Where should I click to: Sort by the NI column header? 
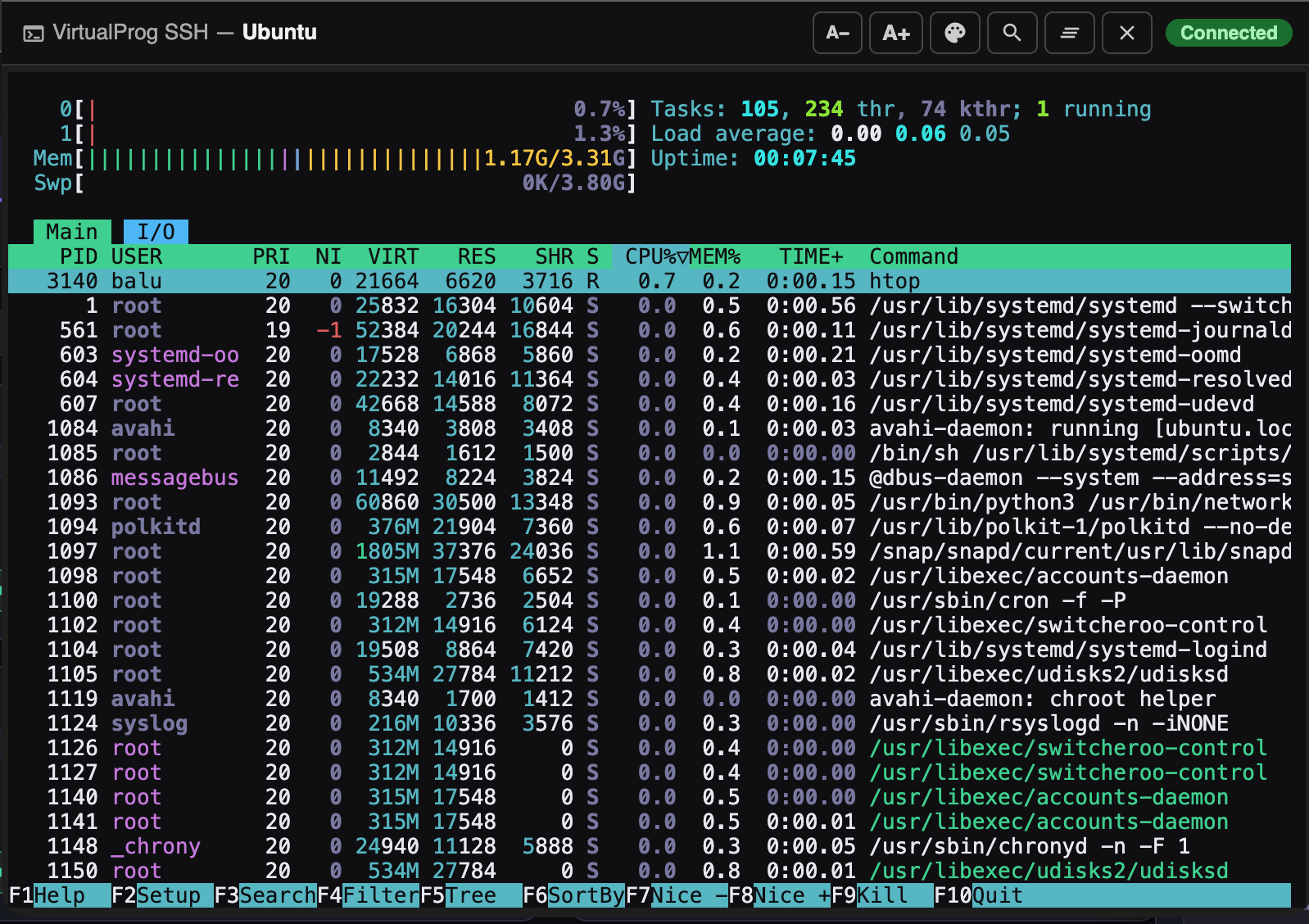(x=328, y=256)
